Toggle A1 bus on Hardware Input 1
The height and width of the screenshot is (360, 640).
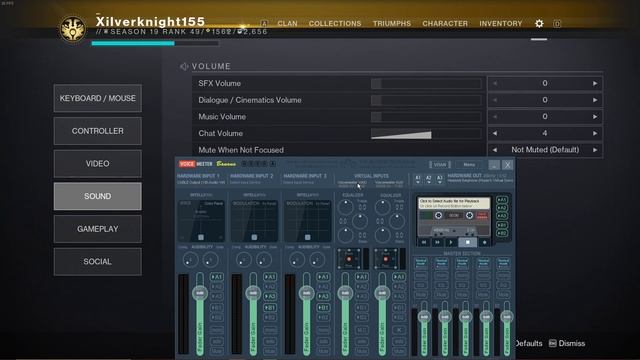point(217,277)
